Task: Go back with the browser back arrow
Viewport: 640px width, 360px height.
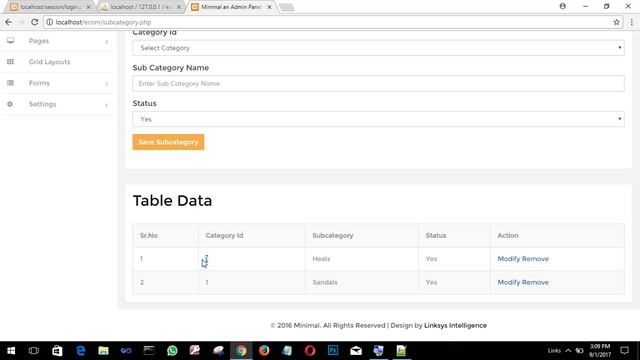Action: coord(9,22)
